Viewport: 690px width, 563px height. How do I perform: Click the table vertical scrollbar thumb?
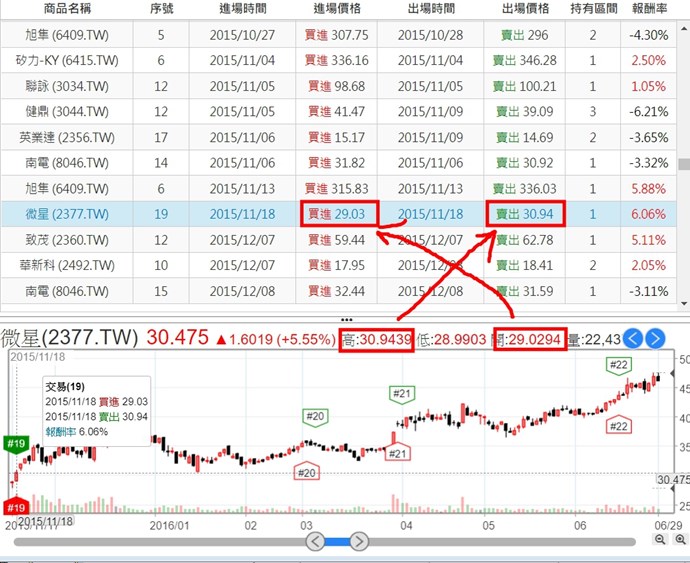coord(684,164)
